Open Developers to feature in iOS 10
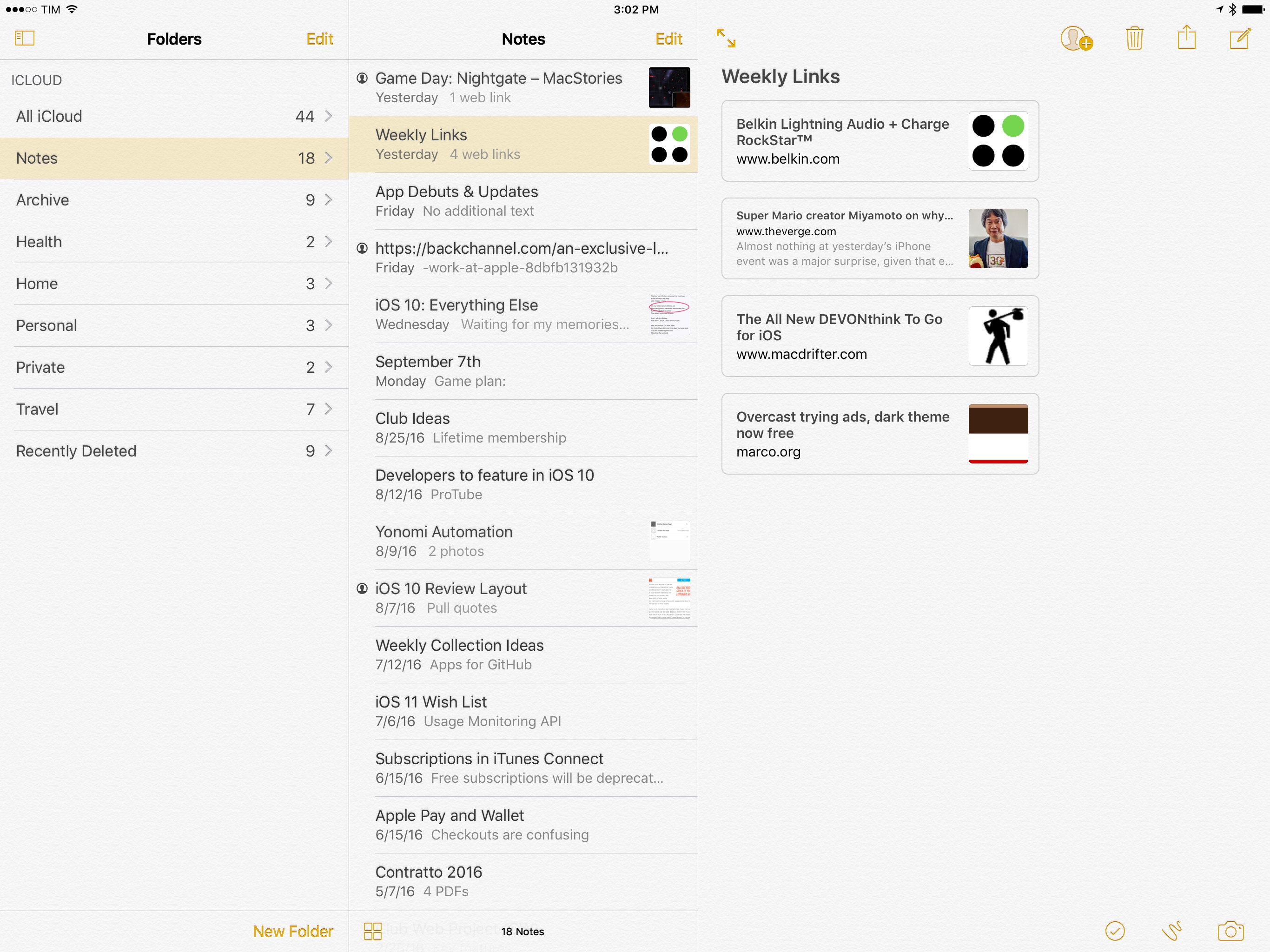This screenshot has height=952, width=1270. click(x=523, y=485)
